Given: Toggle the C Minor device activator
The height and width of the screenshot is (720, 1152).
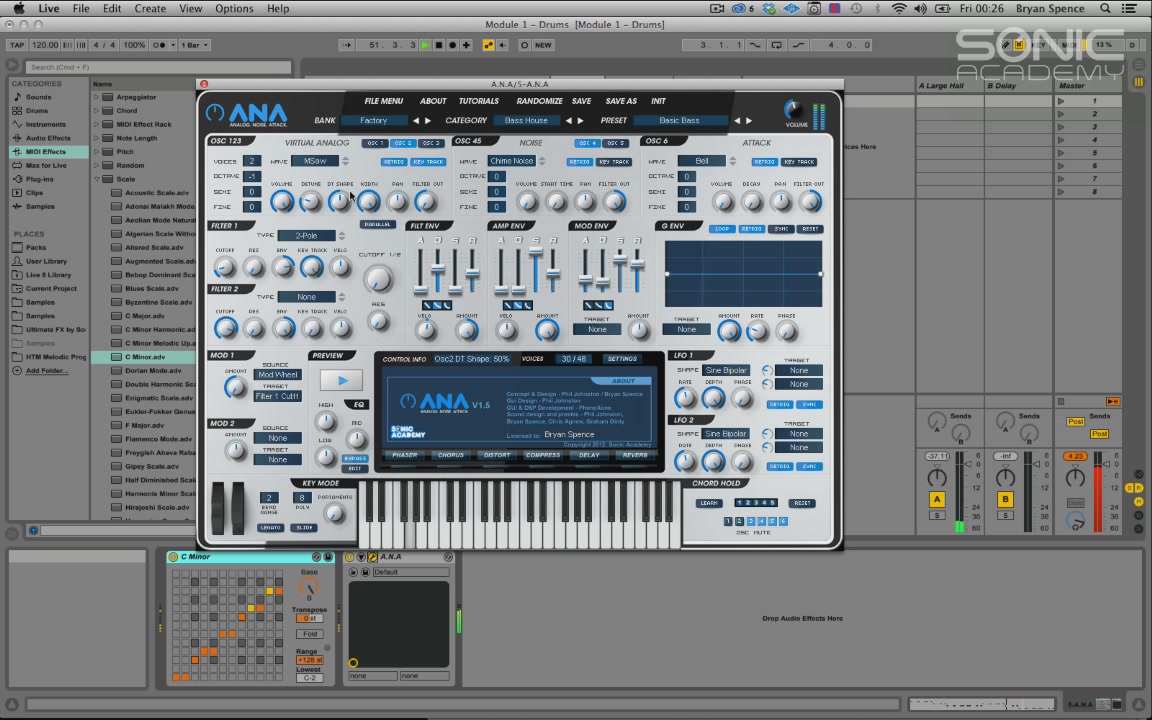Looking at the screenshot, I should coord(173,557).
